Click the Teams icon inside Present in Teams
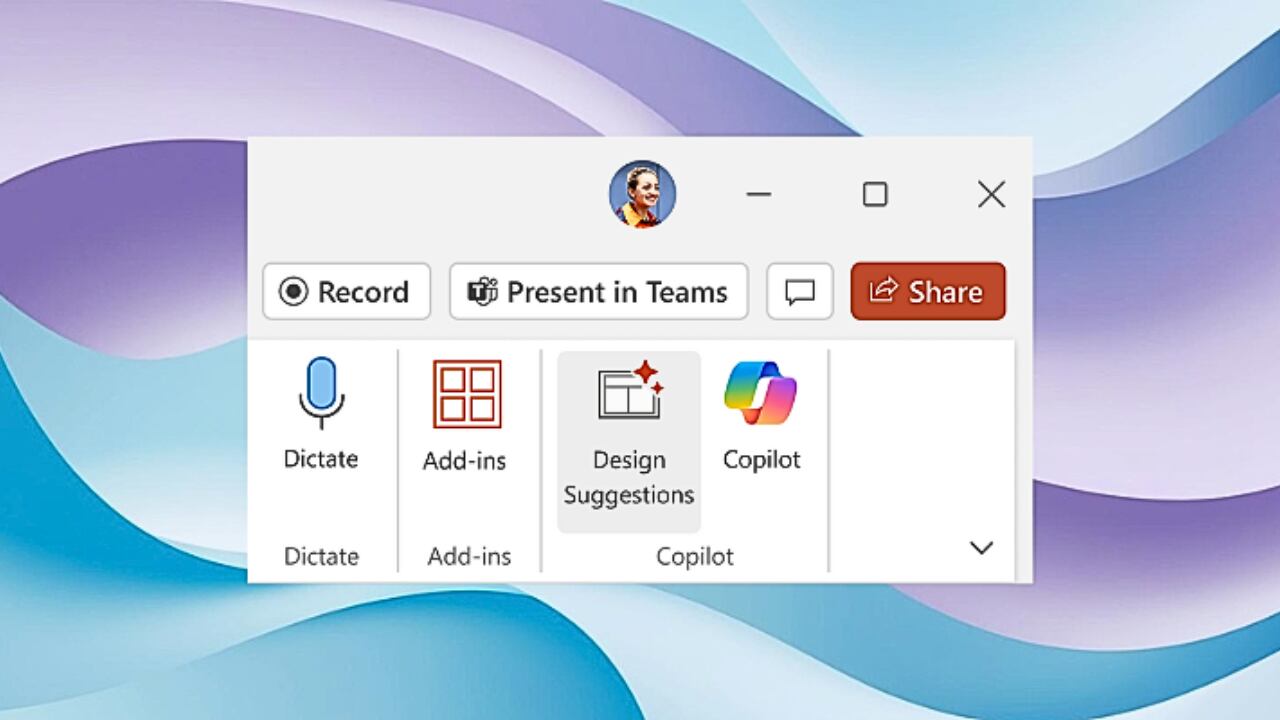Screen dimensions: 1280x720 click(483, 291)
